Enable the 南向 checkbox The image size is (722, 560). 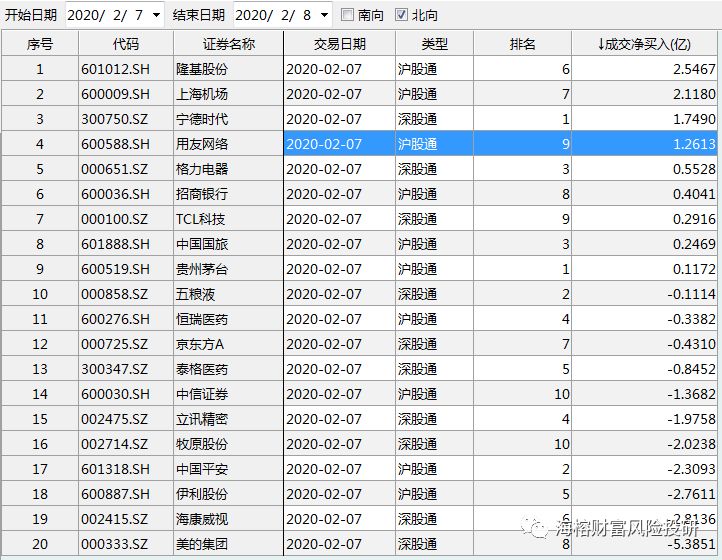point(348,15)
